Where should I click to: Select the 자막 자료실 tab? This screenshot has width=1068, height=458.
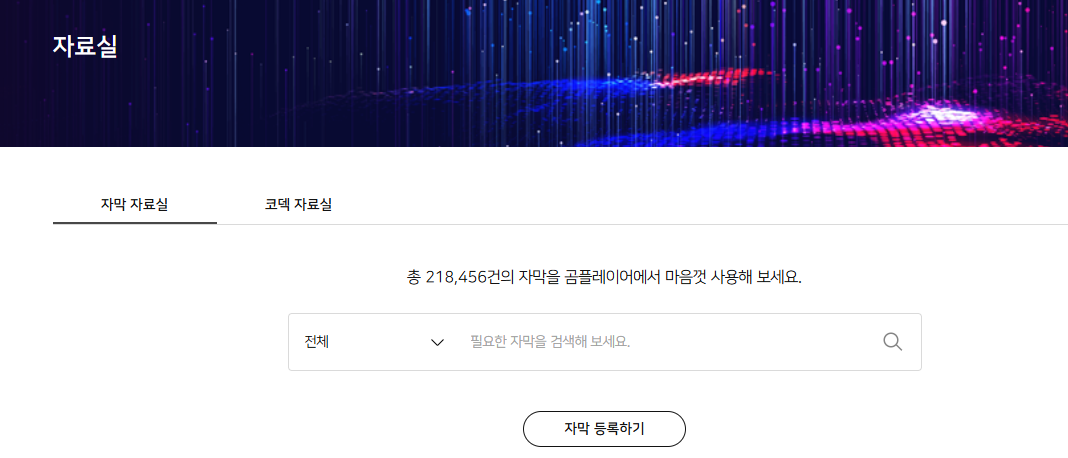135,204
